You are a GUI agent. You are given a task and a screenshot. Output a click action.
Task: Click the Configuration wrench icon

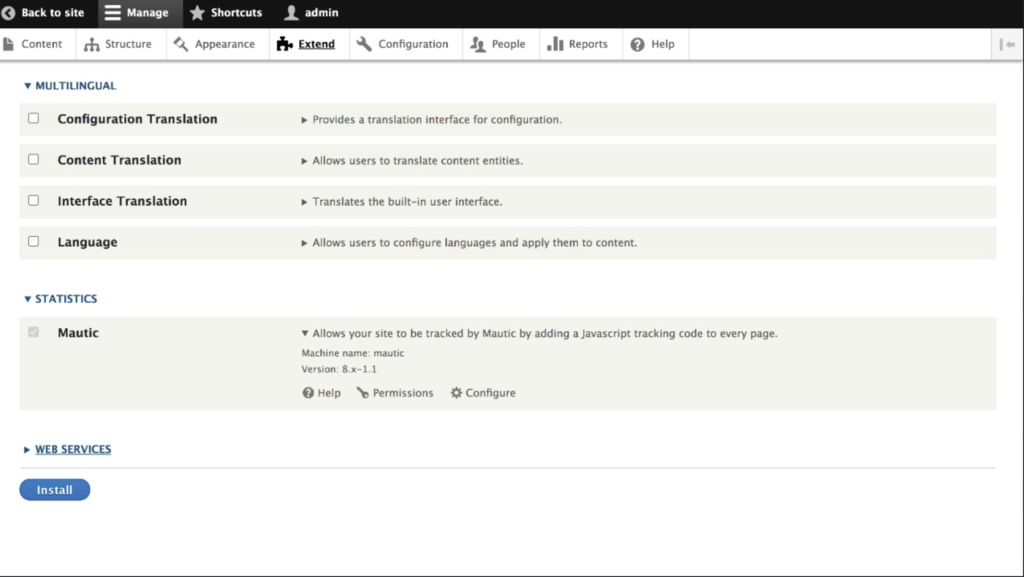tap(364, 44)
